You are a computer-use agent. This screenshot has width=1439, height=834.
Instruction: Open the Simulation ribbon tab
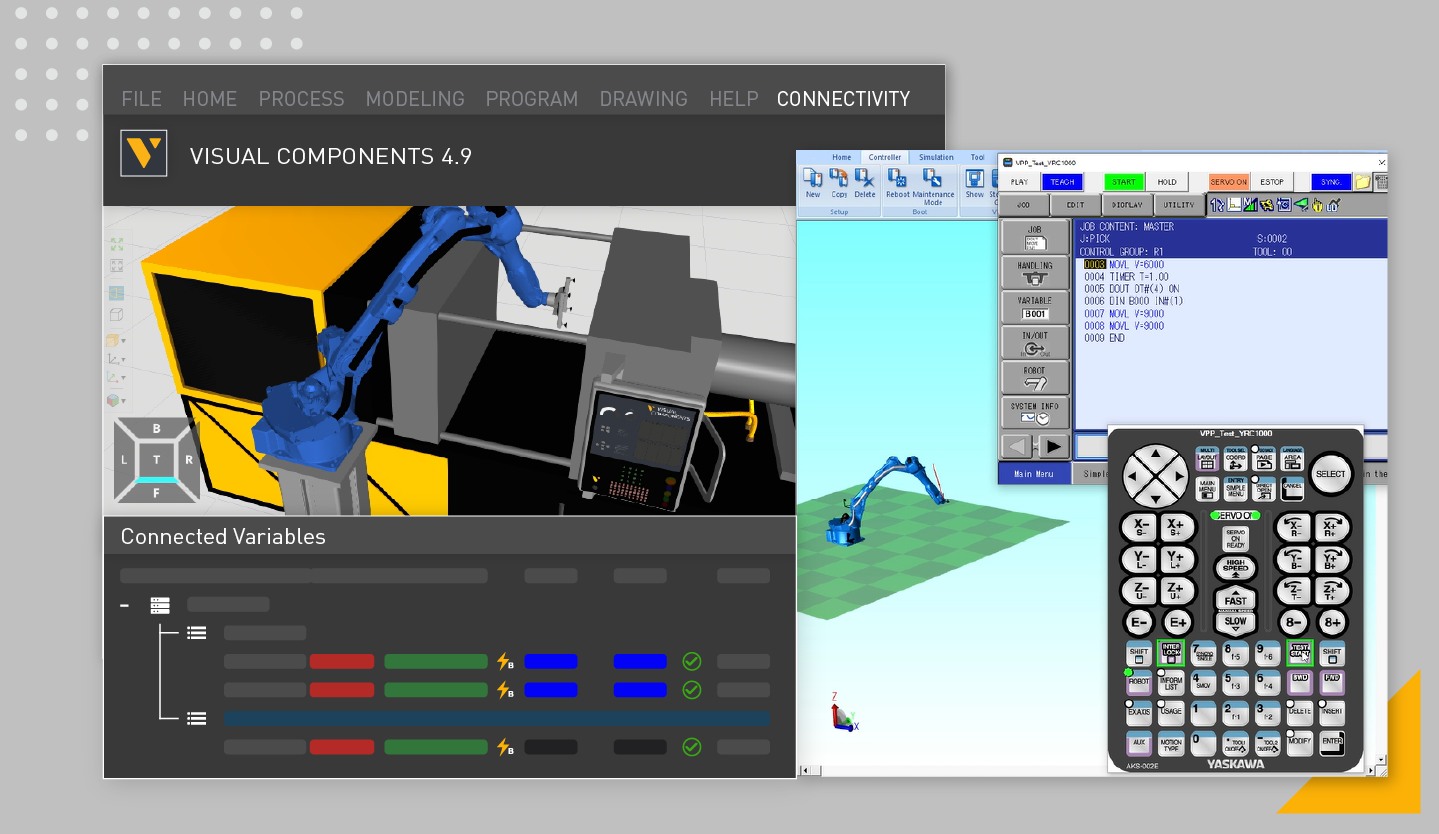(936, 157)
